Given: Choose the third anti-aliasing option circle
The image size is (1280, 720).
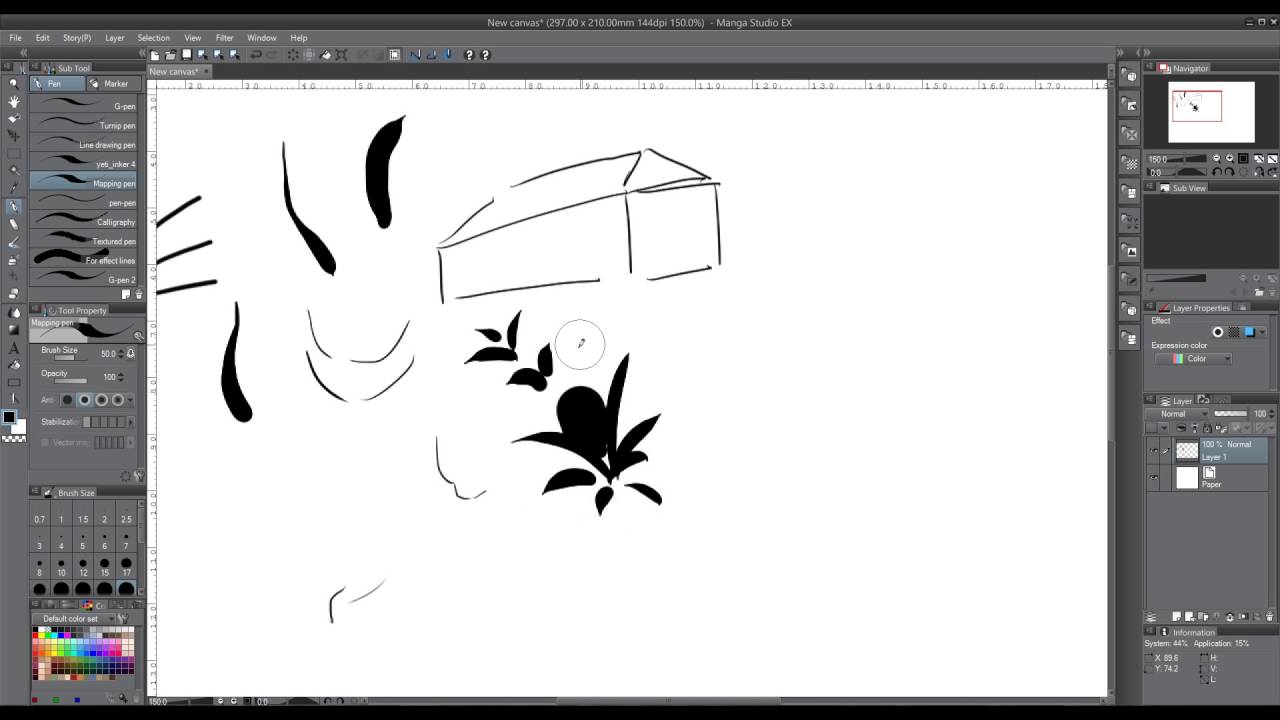Looking at the screenshot, I should click(x=101, y=400).
